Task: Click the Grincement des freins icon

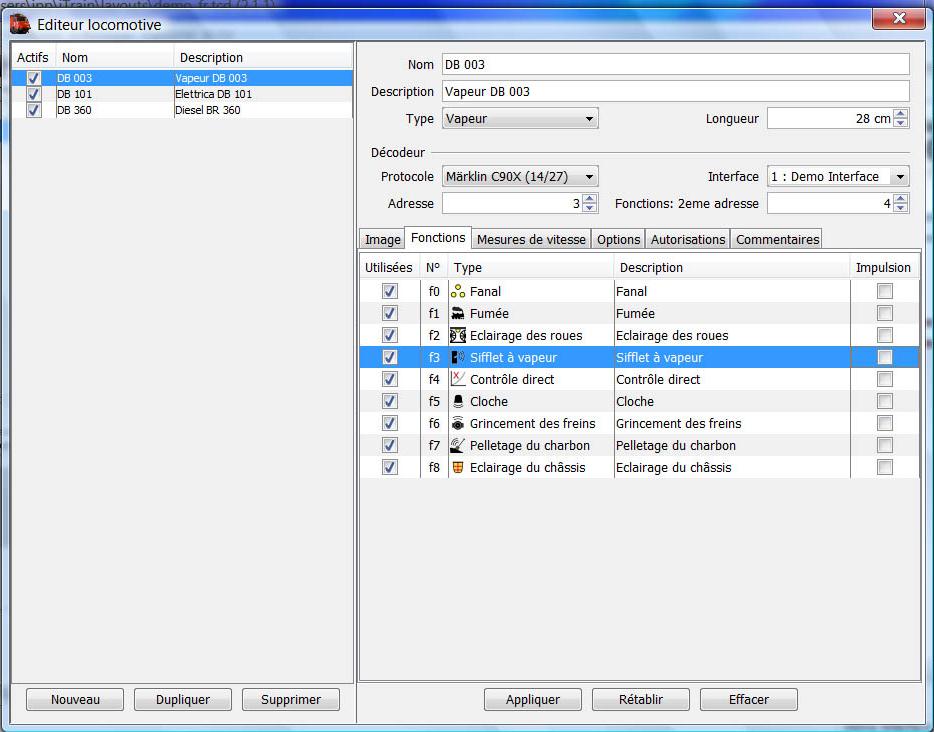Action: click(x=458, y=424)
